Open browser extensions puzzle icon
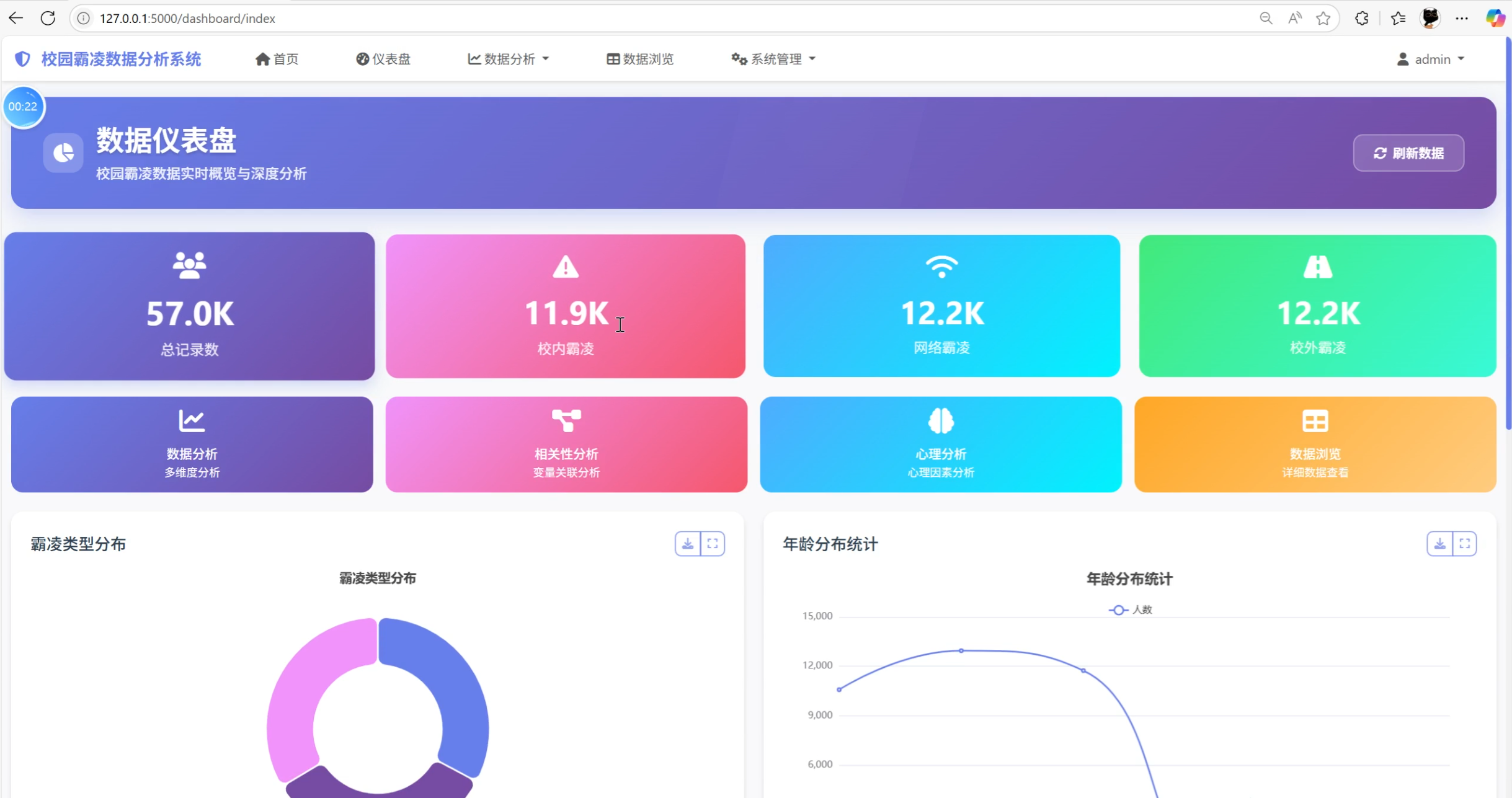The image size is (1512, 798). coord(1362,18)
